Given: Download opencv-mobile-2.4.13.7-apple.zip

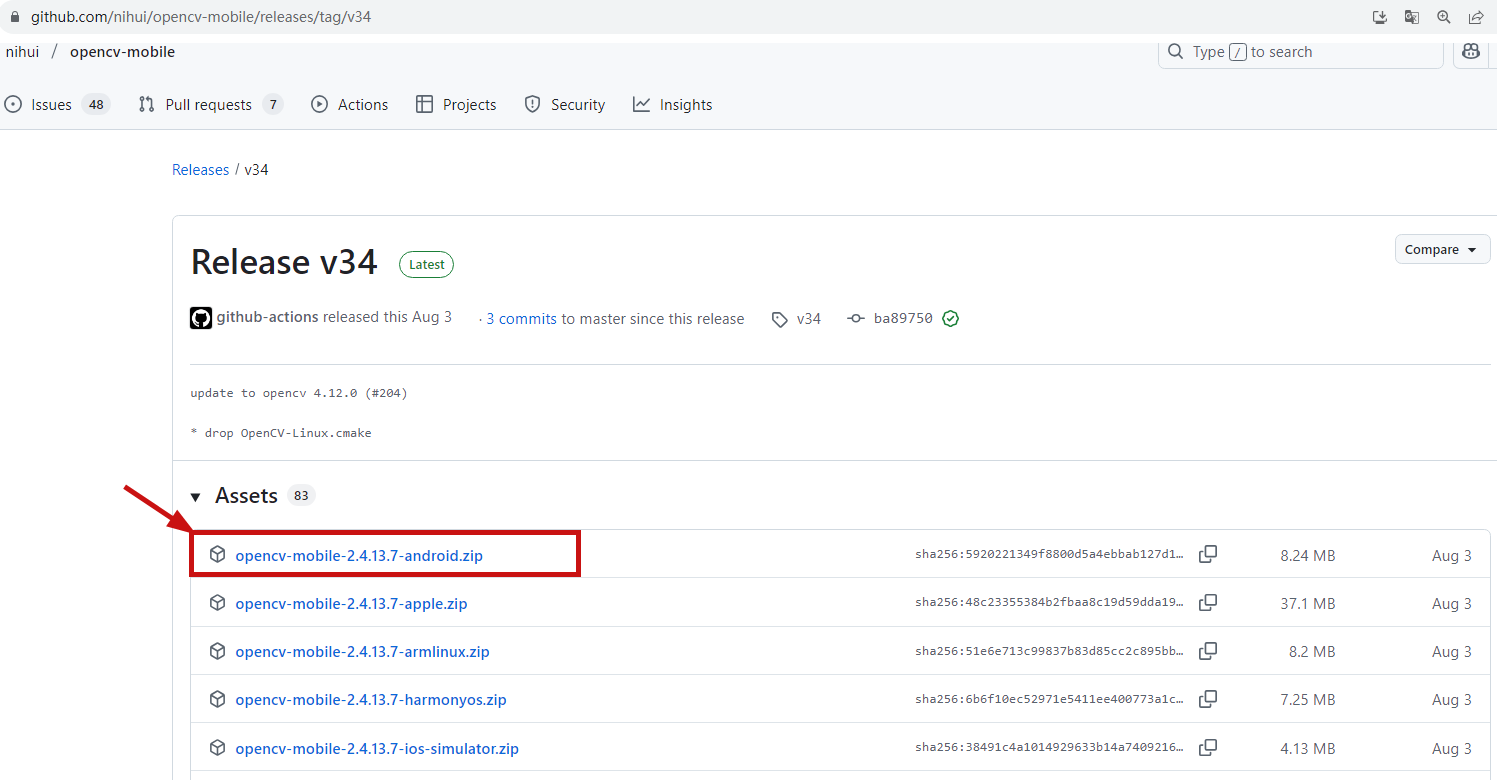Looking at the screenshot, I should (x=351, y=603).
